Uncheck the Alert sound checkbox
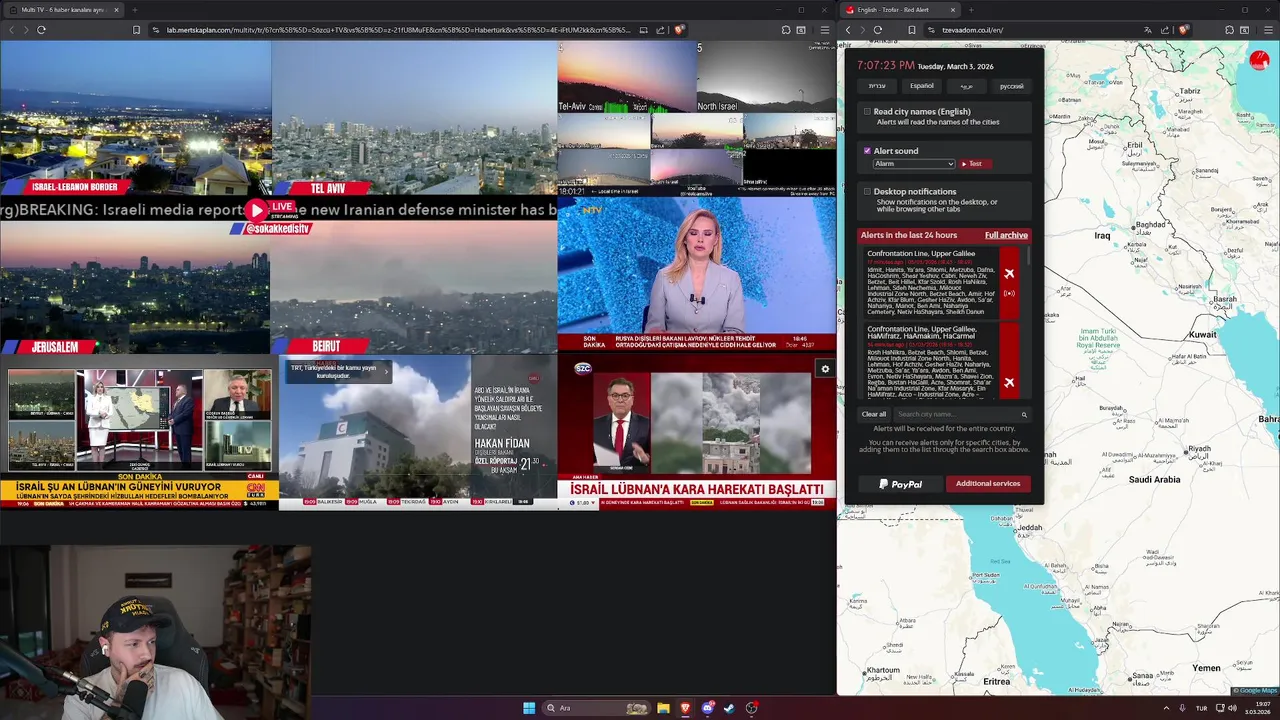Image resolution: width=1280 pixels, height=720 pixels. 867,151
